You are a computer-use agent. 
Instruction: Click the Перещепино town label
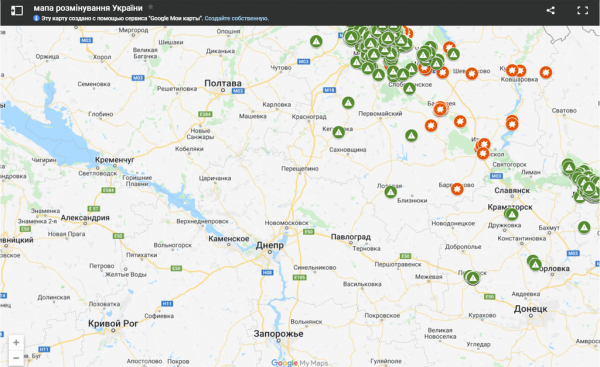point(300,168)
